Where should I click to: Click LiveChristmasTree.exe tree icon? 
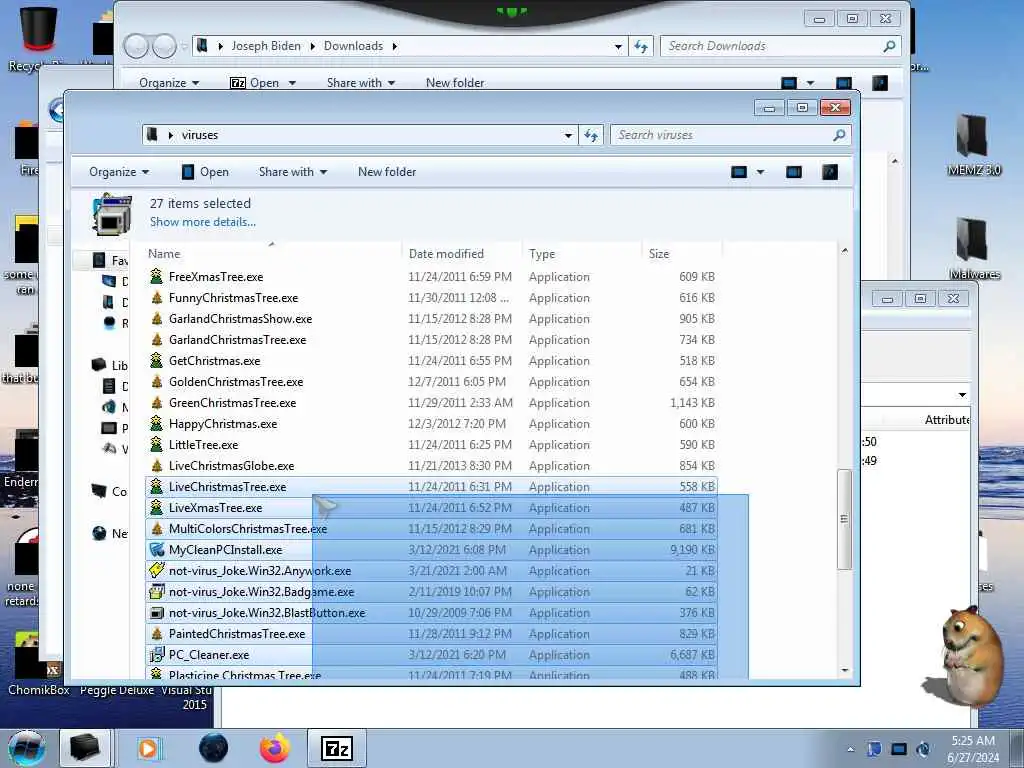pos(156,487)
